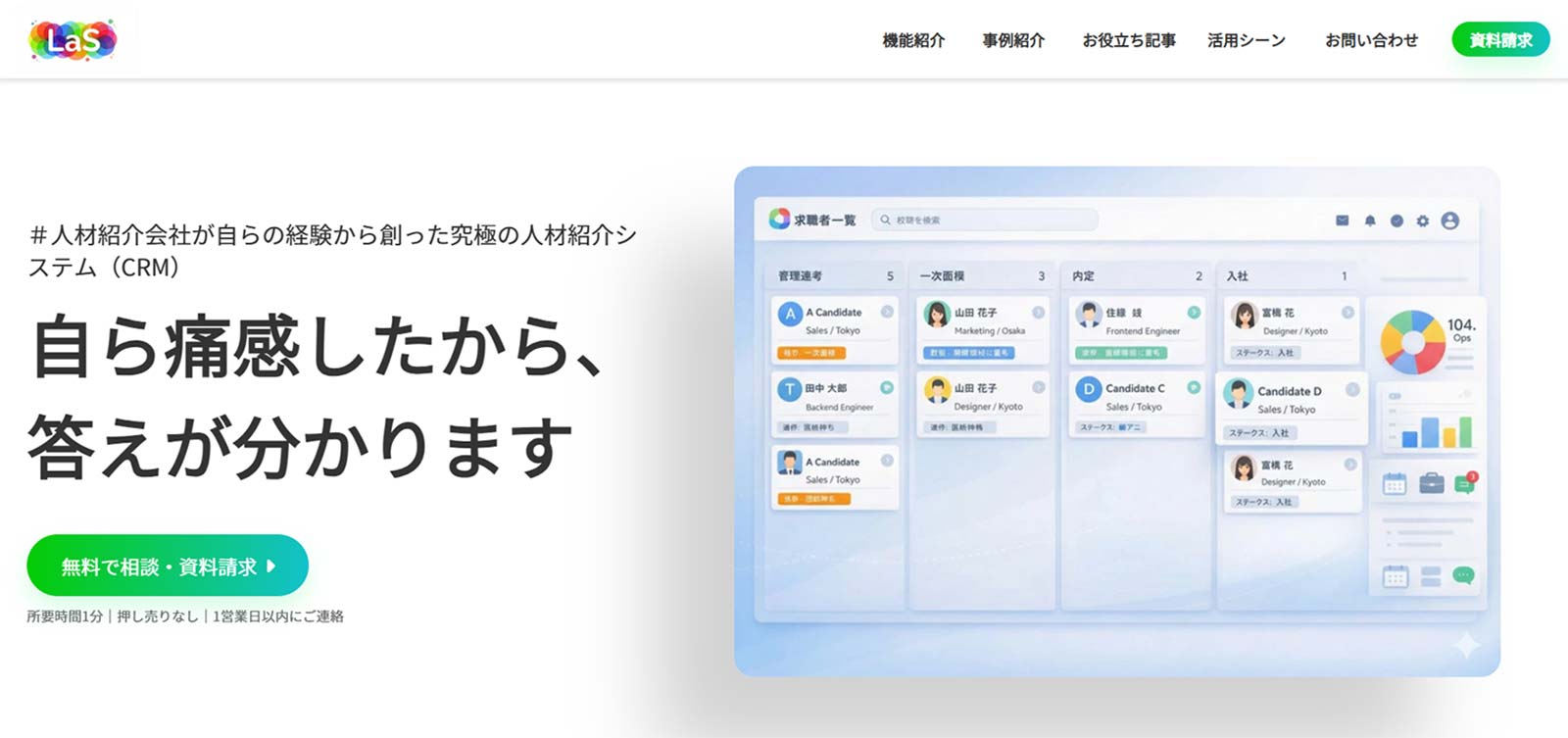
Task: Click the ステータス: 入社 tag on Candidate D
Action: click(1261, 432)
